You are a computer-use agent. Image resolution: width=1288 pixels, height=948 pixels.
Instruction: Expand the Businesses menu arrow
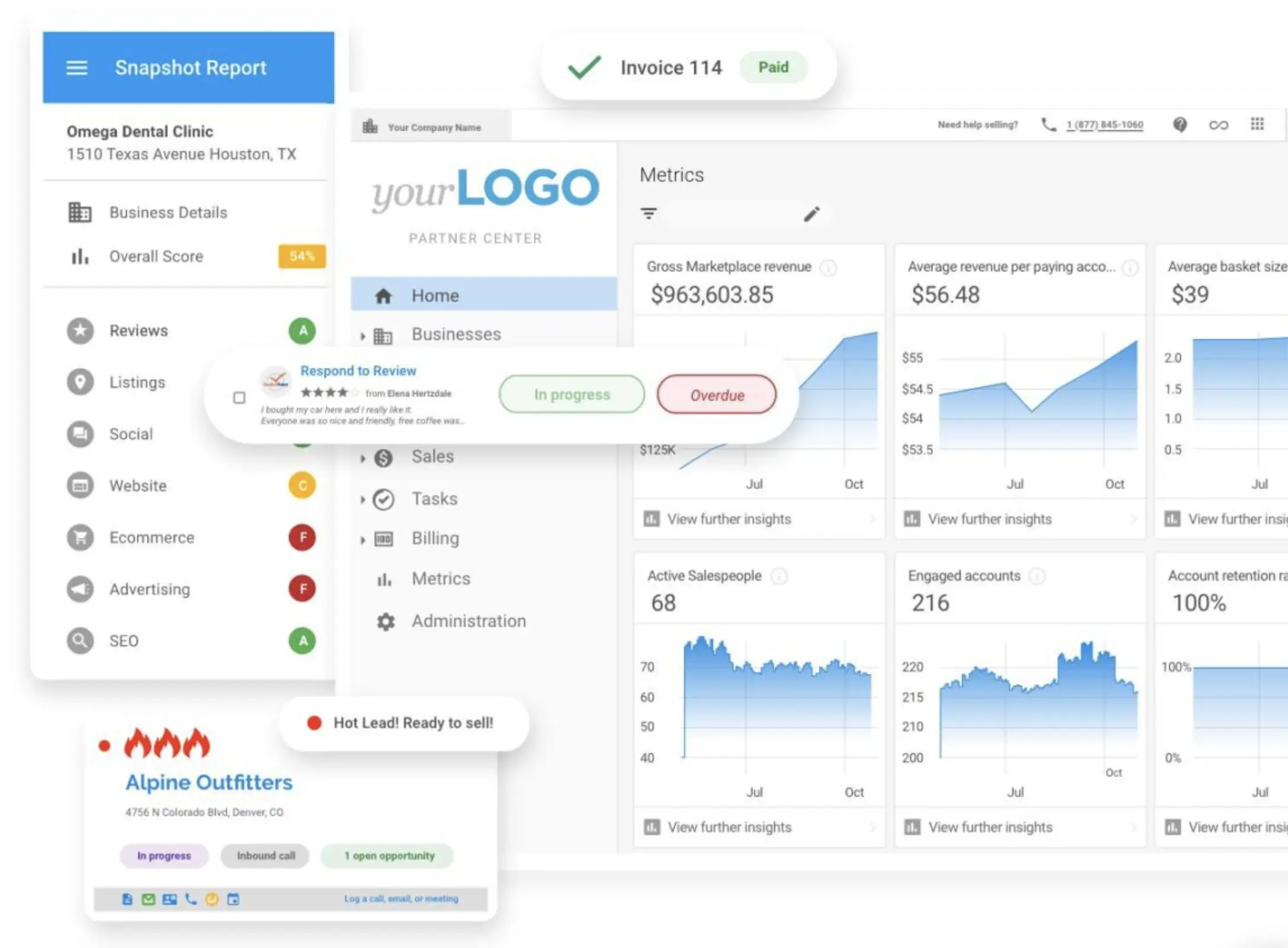tap(363, 336)
